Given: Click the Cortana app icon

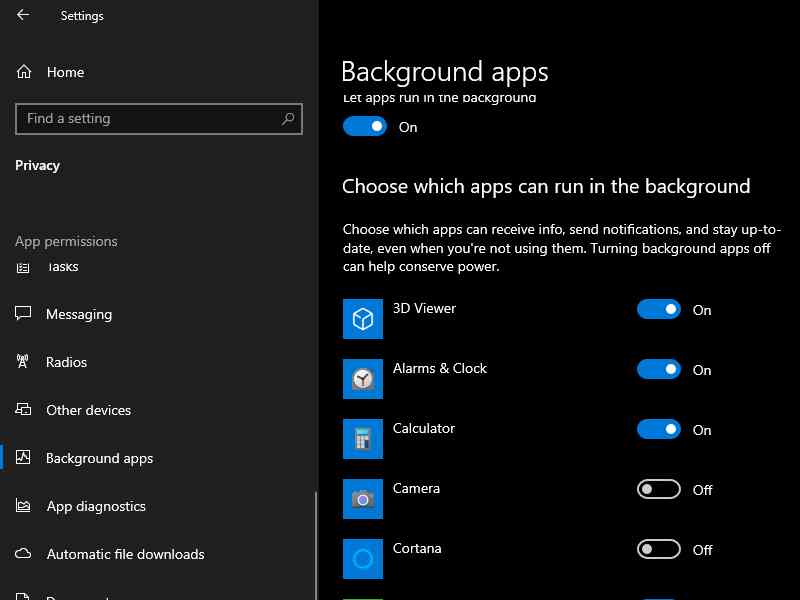Looking at the screenshot, I should tap(363, 559).
